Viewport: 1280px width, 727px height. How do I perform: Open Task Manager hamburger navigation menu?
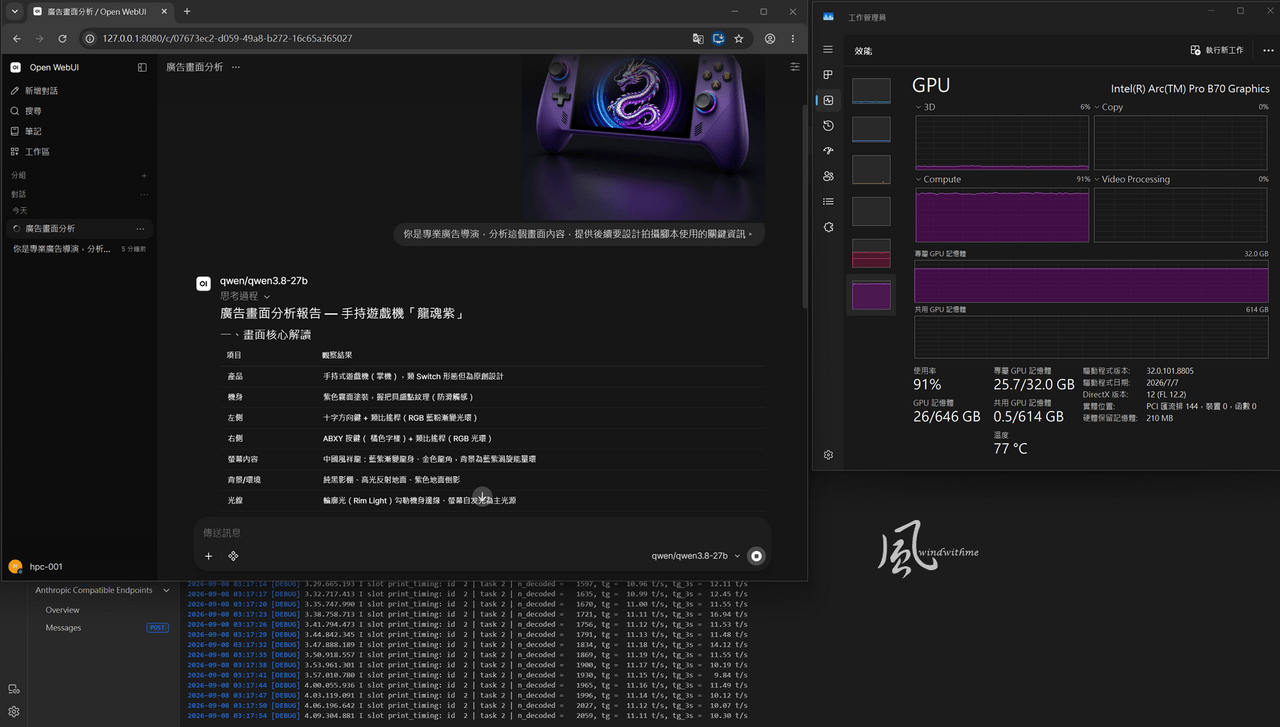pyautogui.click(x=828, y=49)
